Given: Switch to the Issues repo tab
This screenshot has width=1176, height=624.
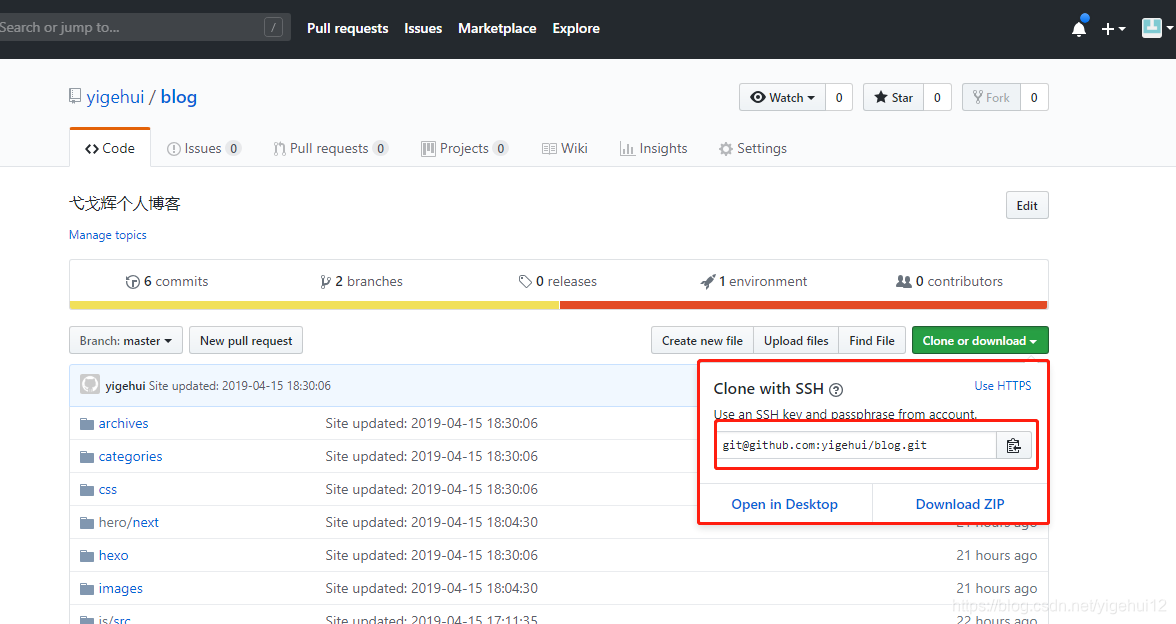Looking at the screenshot, I should (x=203, y=148).
